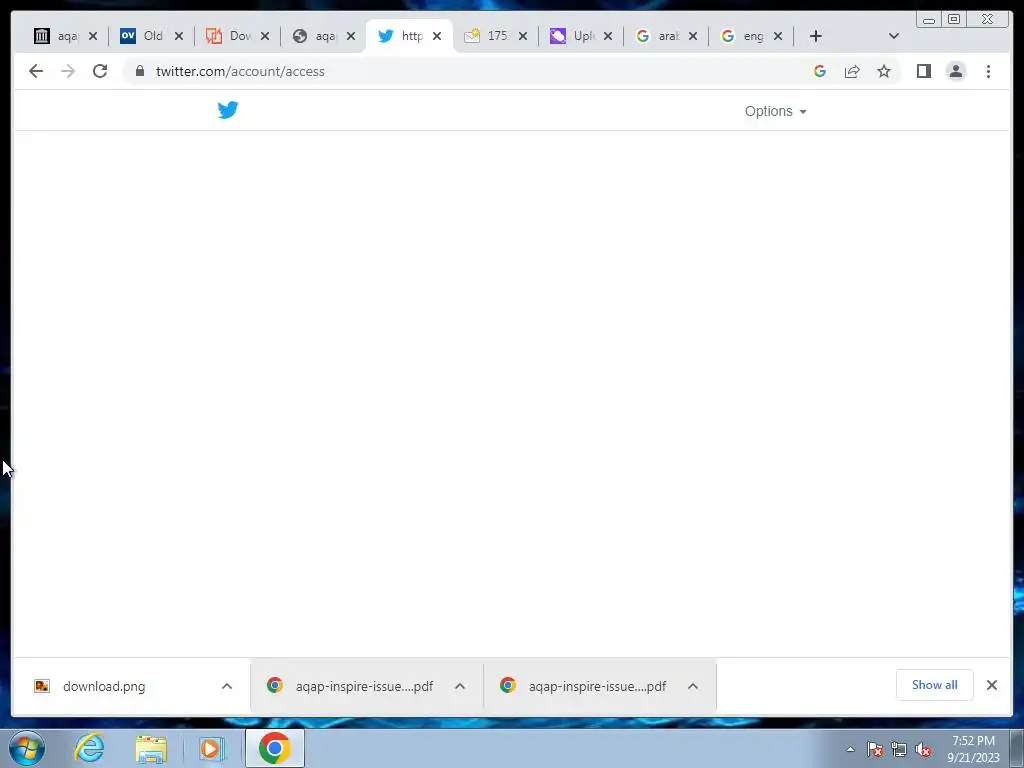Click the Chrome taskbar icon
This screenshot has height=768, width=1024.
(274, 748)
